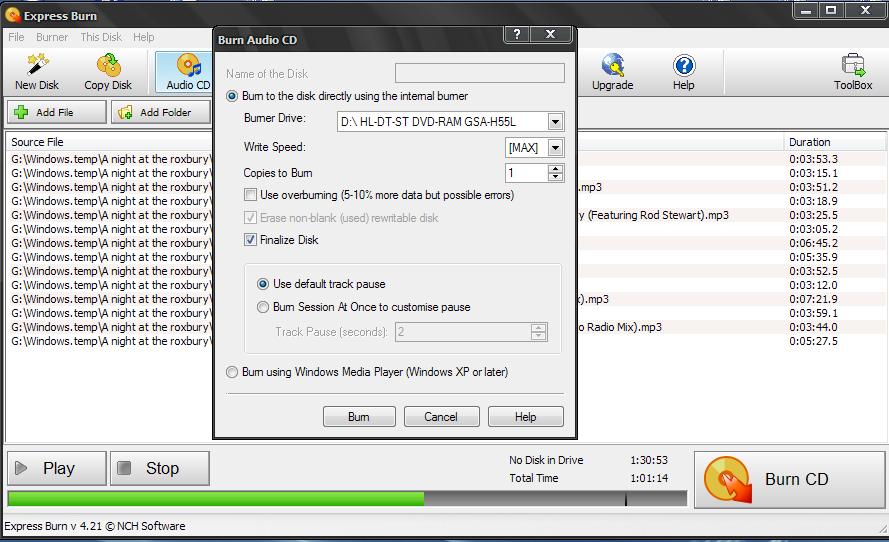The image size is (889, 542).
Task: Click the Stop square icon
Action: tap(124, 468)
